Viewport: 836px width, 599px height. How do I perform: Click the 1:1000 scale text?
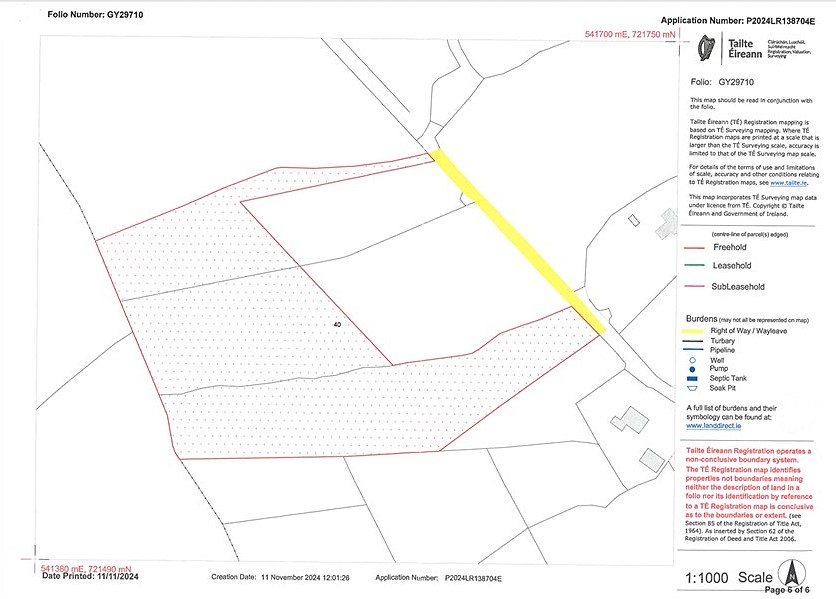[x=706, y=577]
